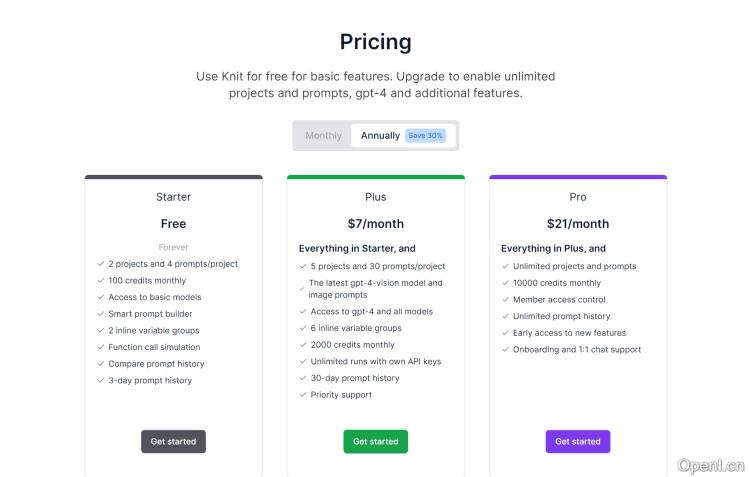Click the $7/month price text
Viewport: 750px width, 477px height.
pos(375,224)
